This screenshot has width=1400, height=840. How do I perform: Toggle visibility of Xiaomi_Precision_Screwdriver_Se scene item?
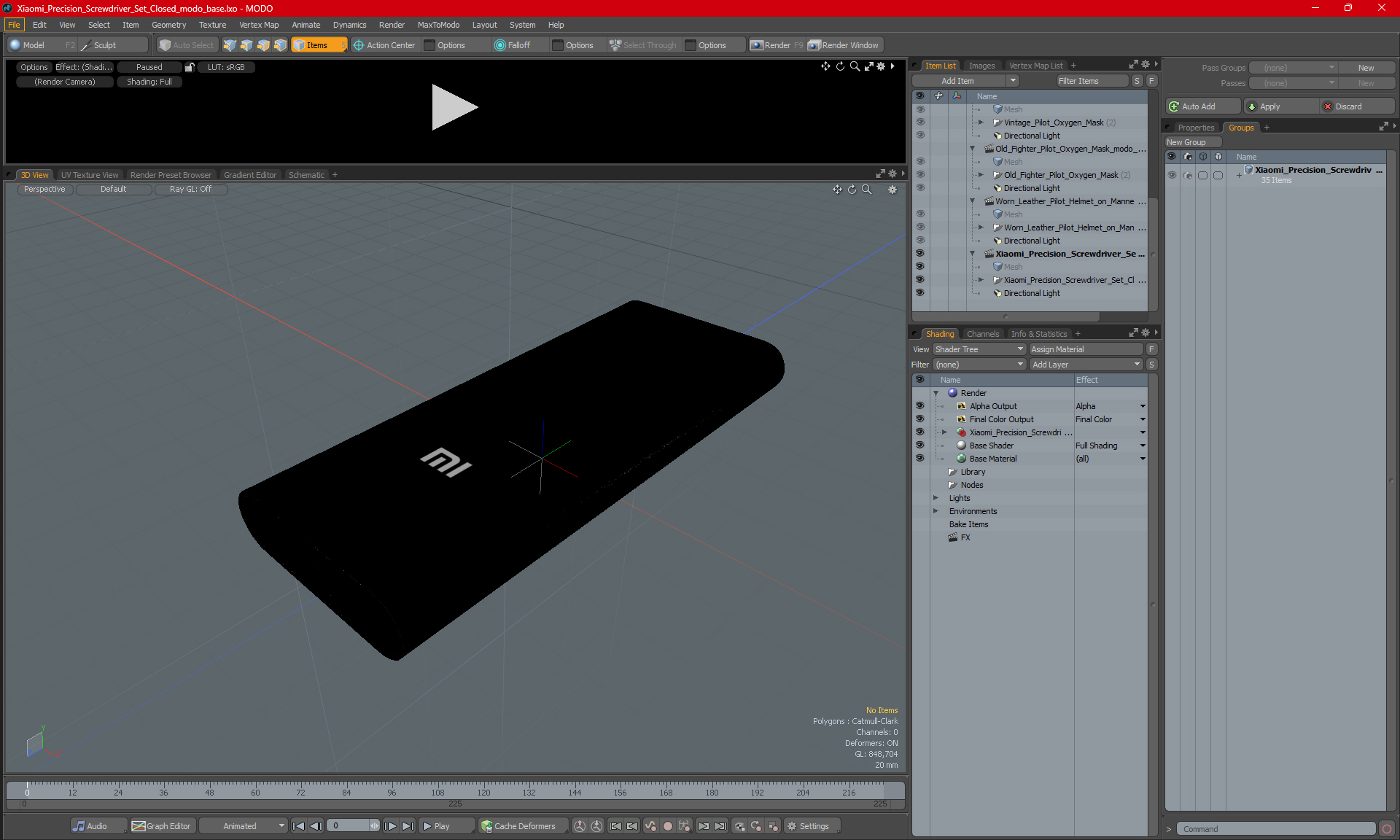(x=919, y=254)
